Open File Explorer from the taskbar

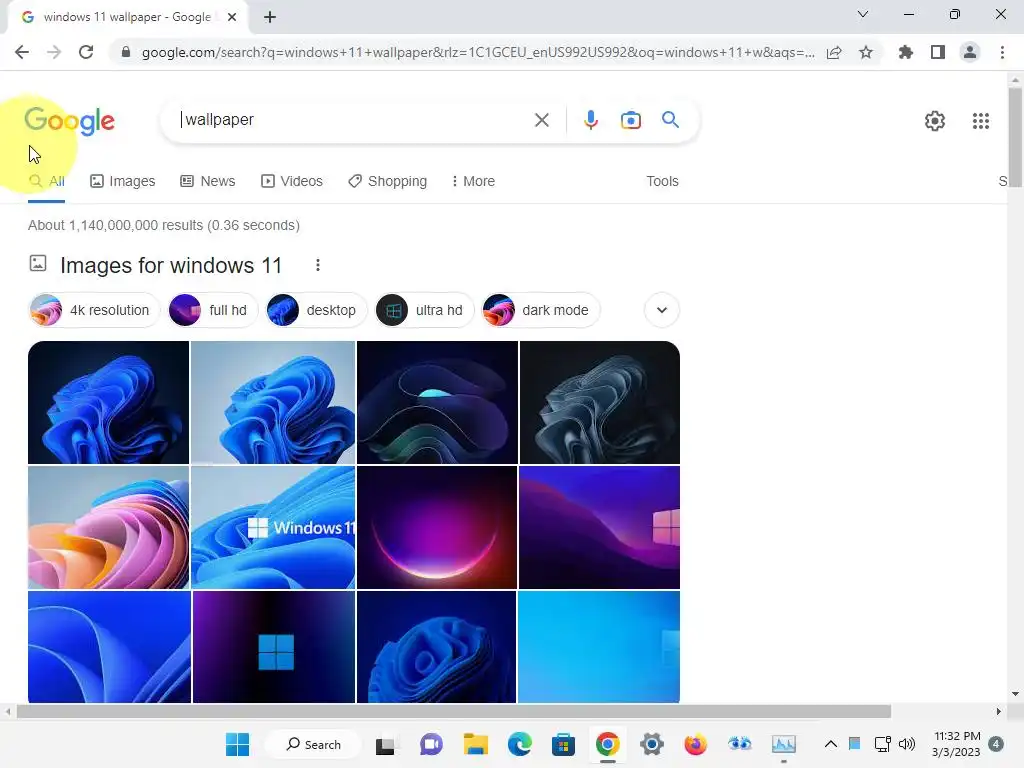click(x=475, y=744)
